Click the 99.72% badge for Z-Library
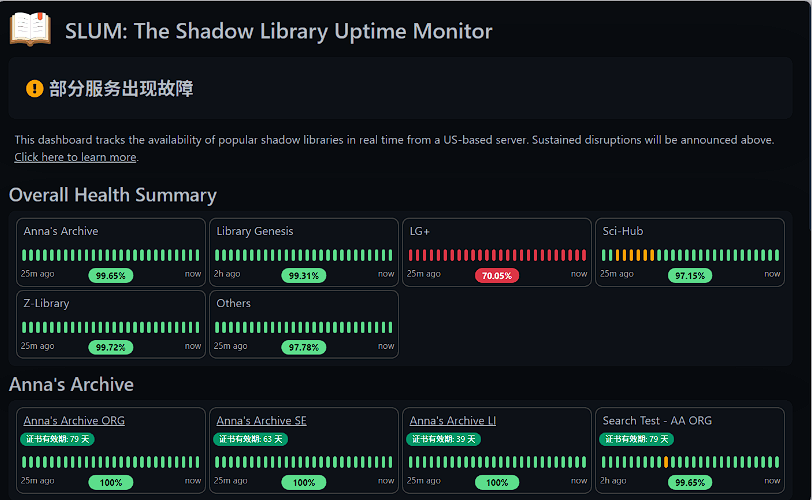The width and height of the screenshot is (812, 500). 111,347
